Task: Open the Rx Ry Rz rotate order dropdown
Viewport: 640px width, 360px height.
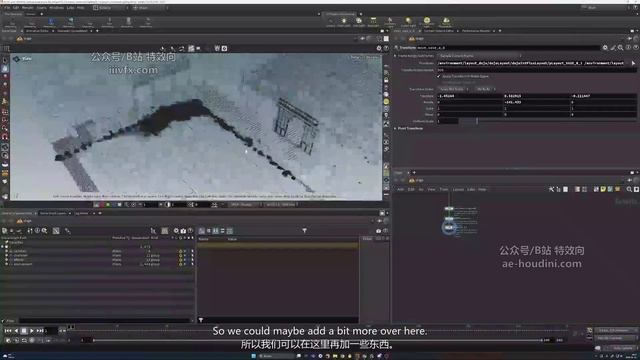Action: (485, 89)
